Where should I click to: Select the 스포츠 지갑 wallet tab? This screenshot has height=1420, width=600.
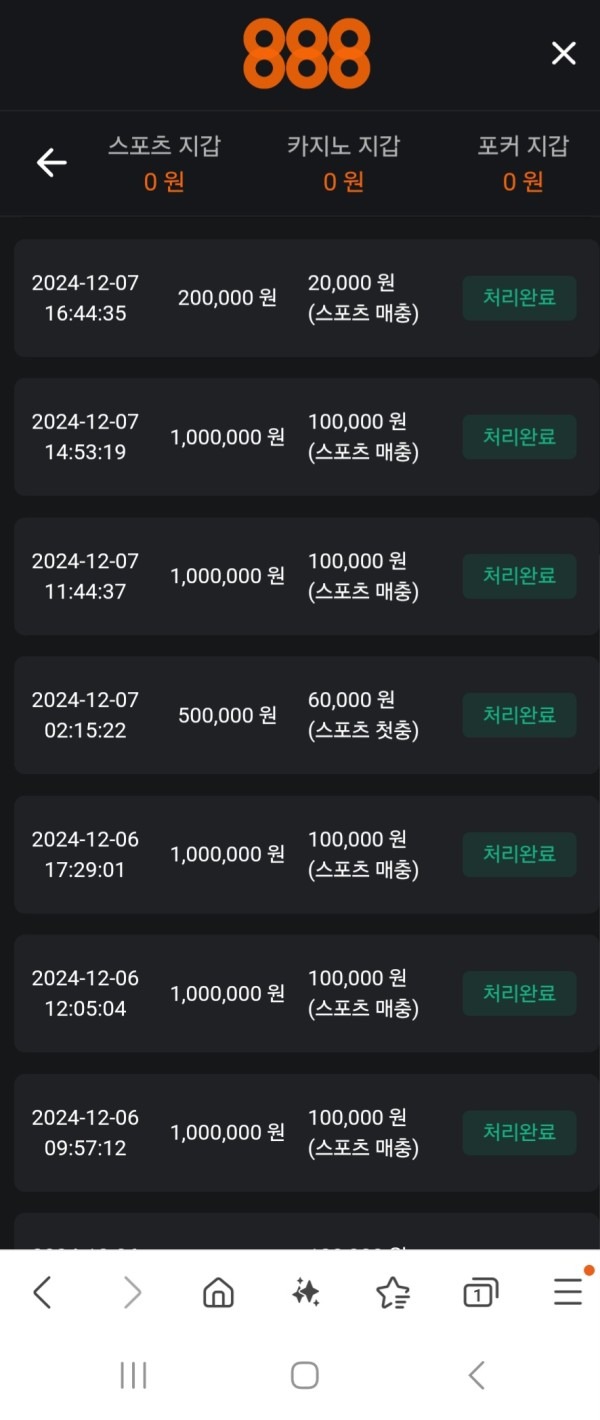click(166, 163)
